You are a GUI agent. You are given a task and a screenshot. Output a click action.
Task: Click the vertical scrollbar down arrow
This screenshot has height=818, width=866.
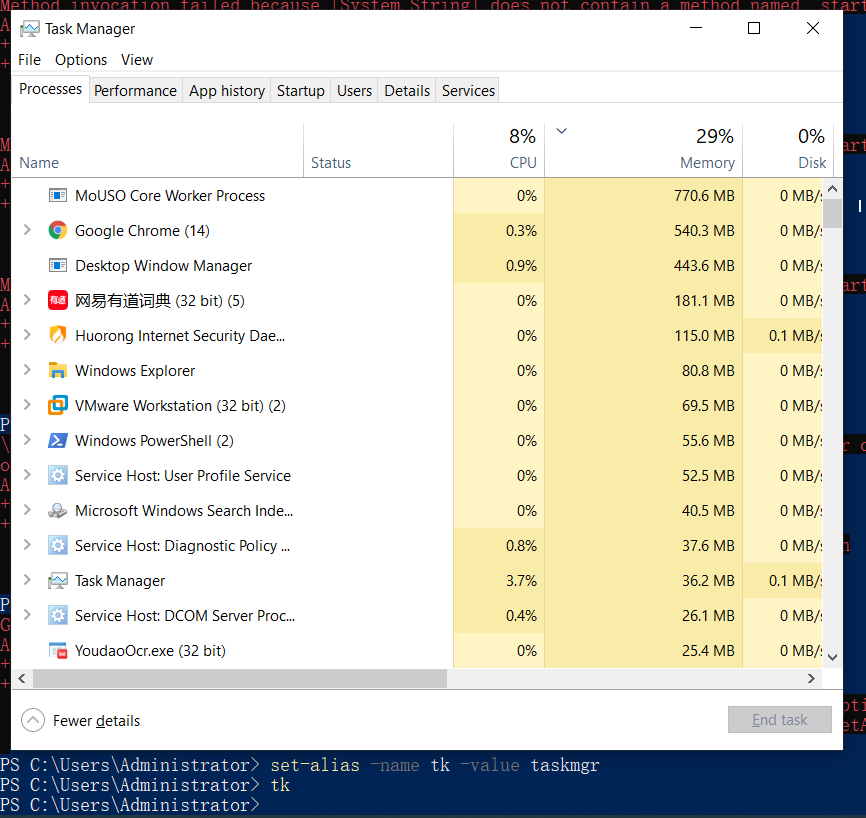point(832,657)
